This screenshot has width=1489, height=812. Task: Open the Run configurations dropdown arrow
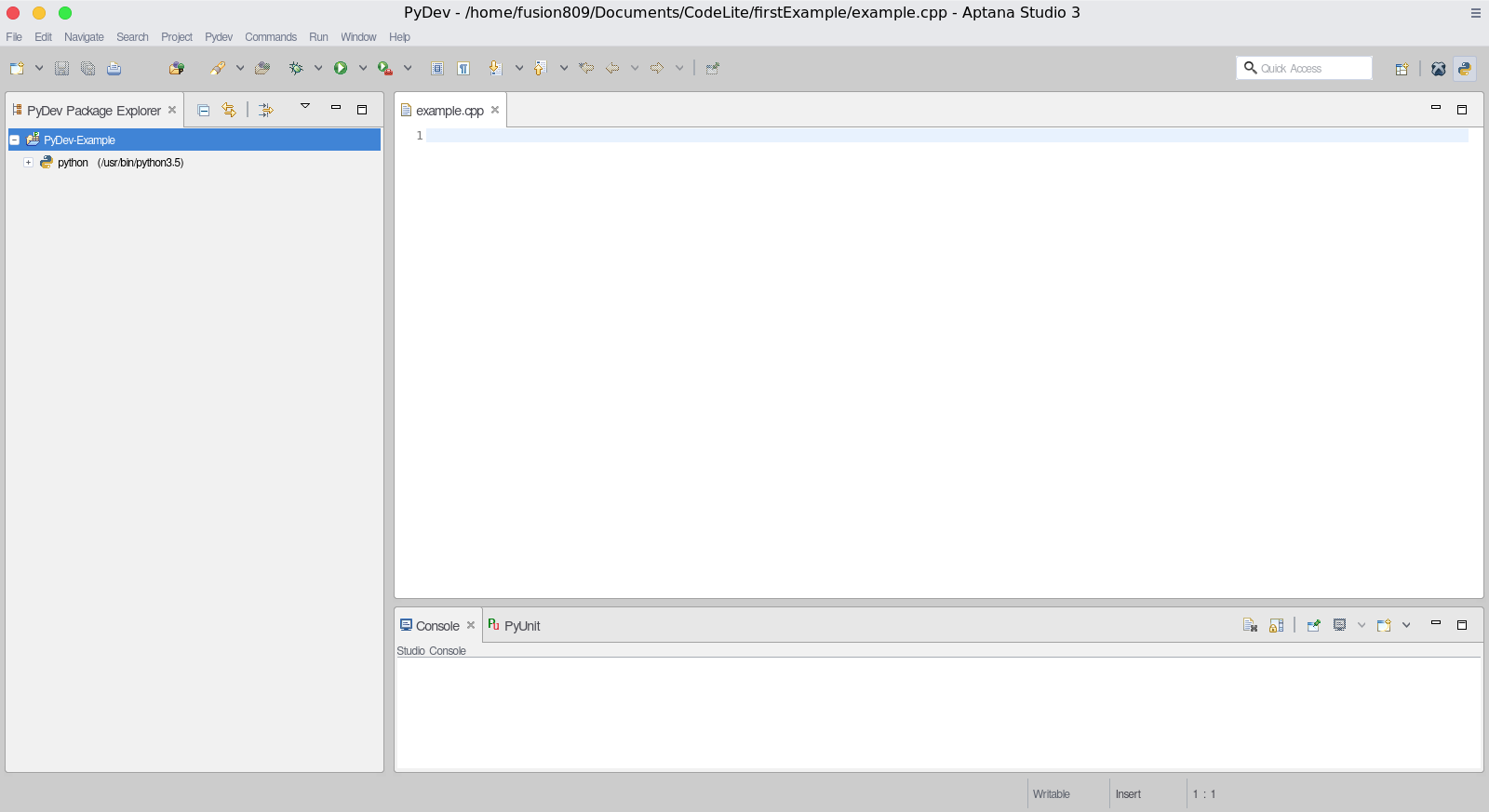click(363, 68)
